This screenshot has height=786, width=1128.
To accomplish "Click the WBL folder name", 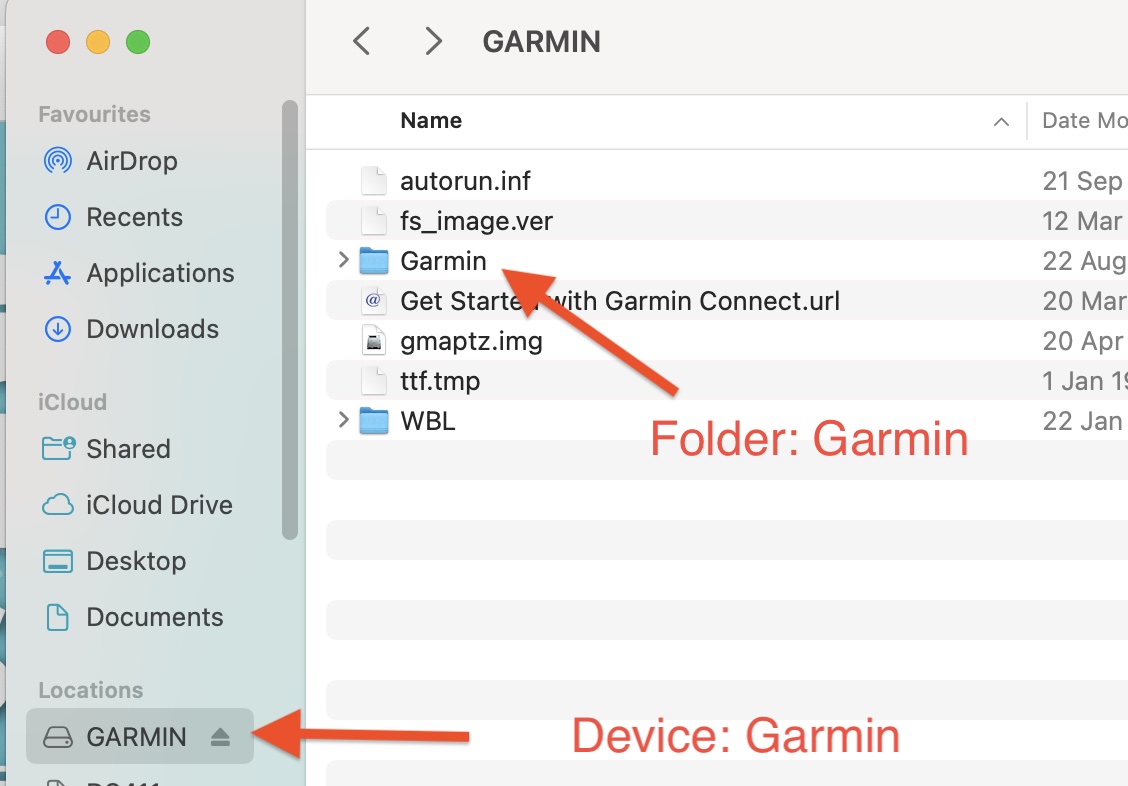I will [427, 421].
